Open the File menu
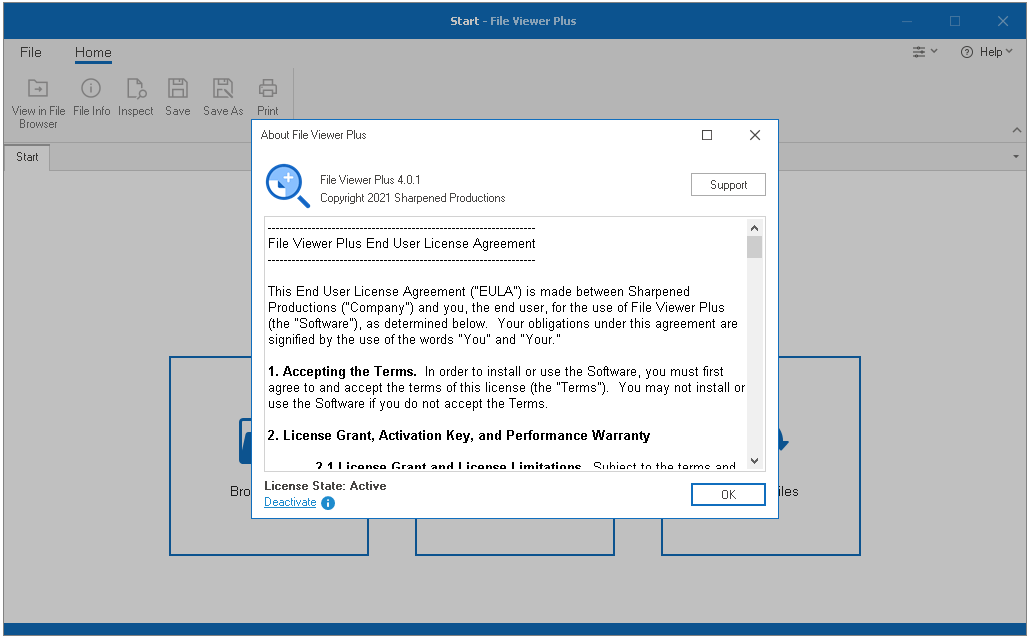 (31, 52)
